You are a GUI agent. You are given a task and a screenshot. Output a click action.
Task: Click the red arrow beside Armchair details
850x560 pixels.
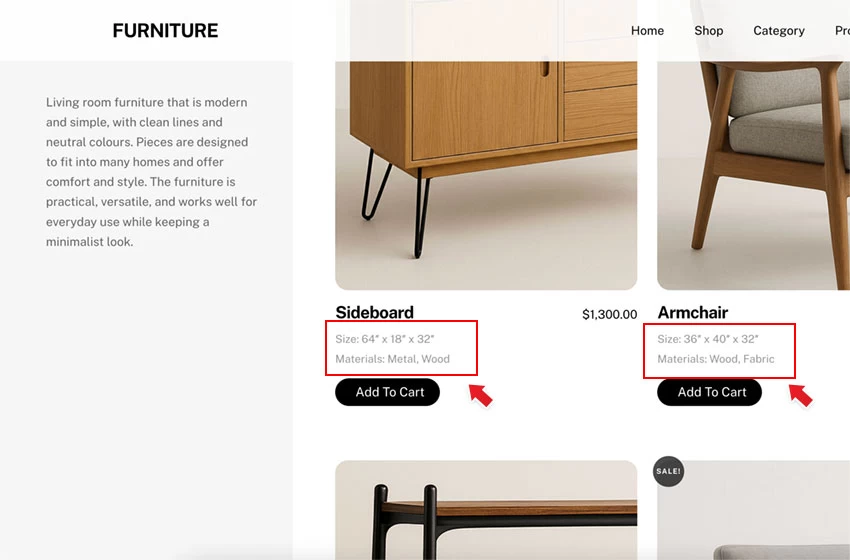[801, 395]
